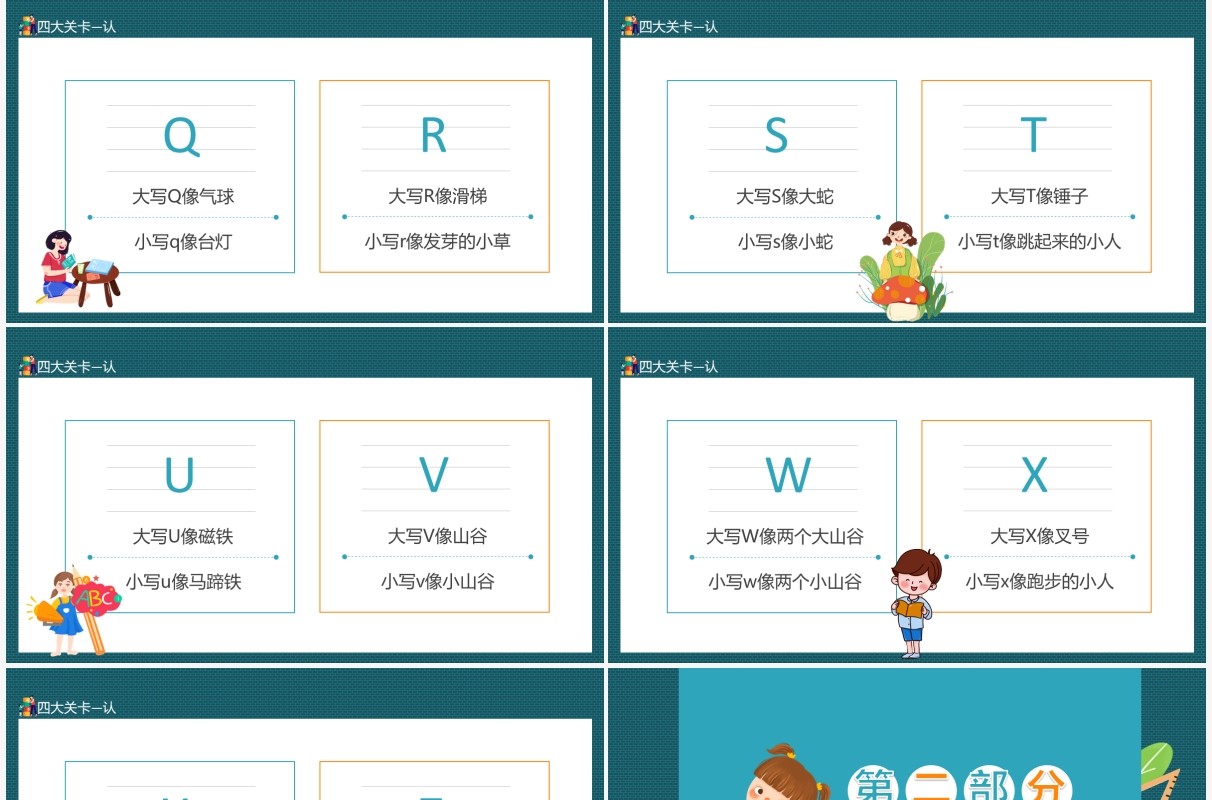This screenshot has width=1212, height=800.
Task: Select the text 小写t像跳起来的小人
Action: (1039, 241)
